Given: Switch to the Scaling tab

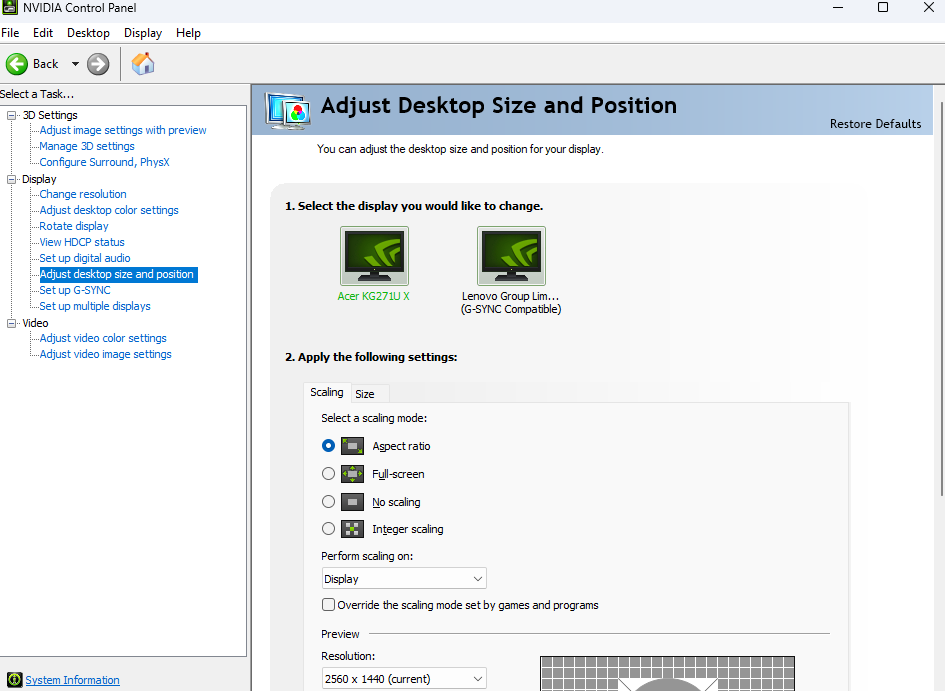Looking at the screenshot, I should point(327,392).
